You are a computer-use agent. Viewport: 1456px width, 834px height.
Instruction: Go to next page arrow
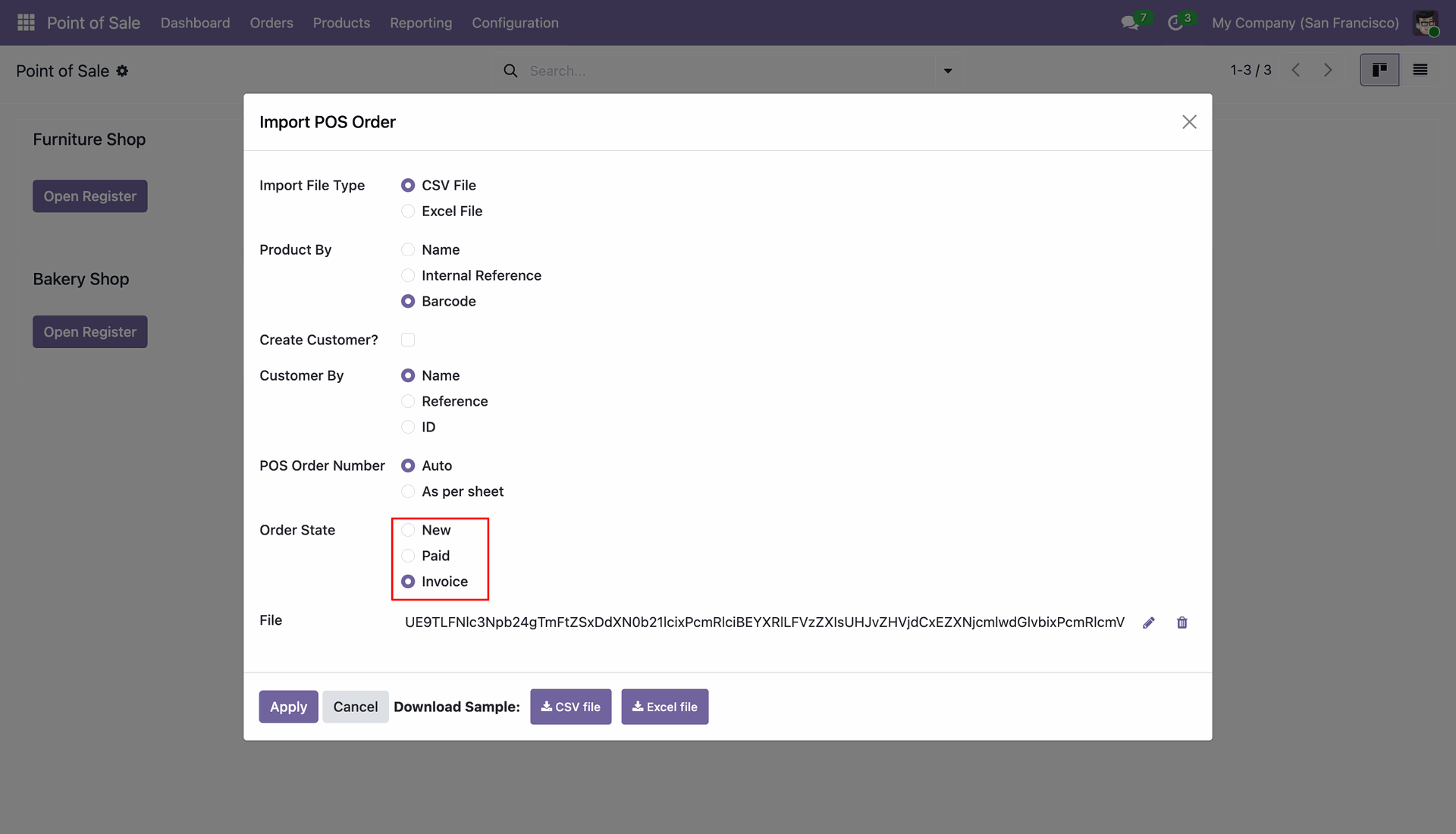(x=1328, y=70)
